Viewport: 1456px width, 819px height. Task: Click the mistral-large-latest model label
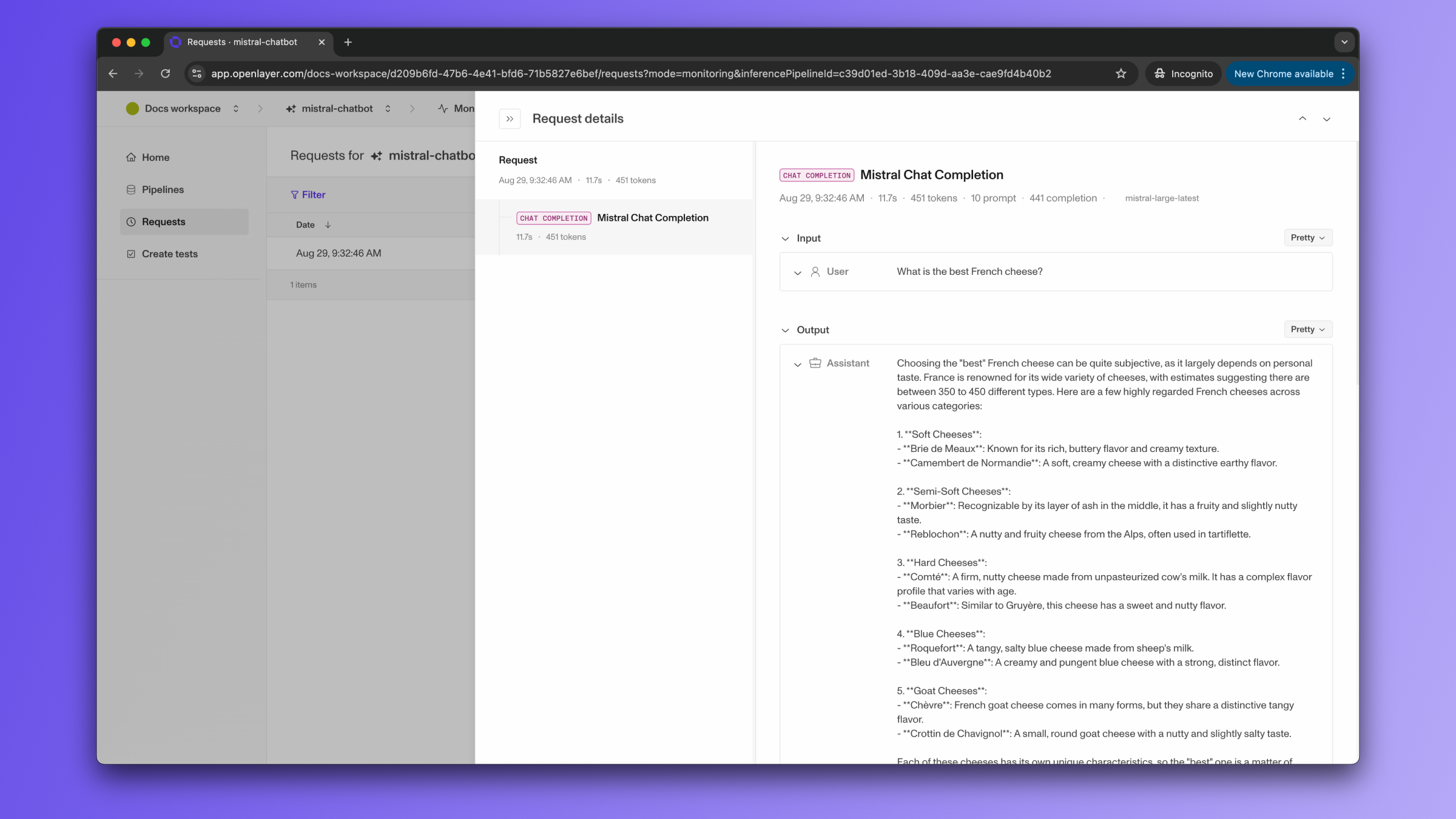coord(1162,198)
